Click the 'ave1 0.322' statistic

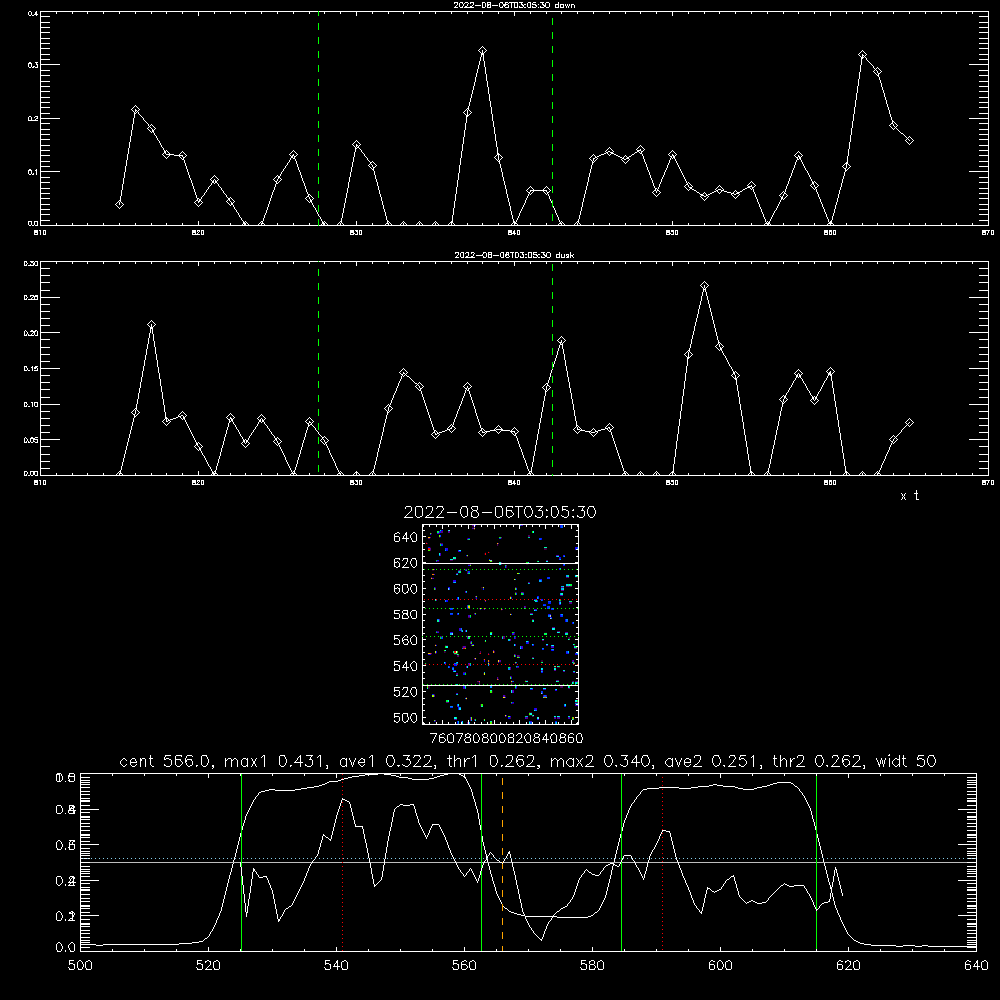(x=383, y=761)
